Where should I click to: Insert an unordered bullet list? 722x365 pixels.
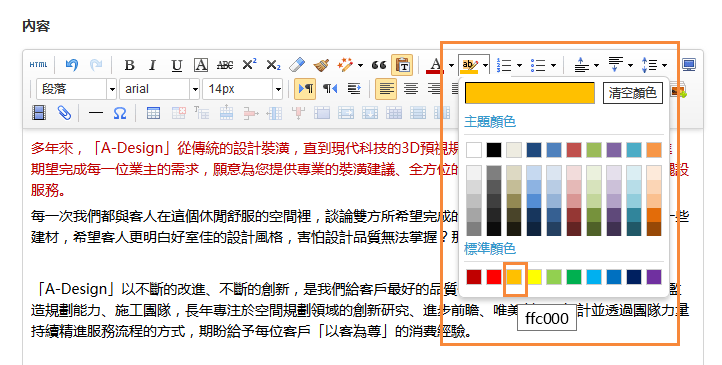pos(538,65)
